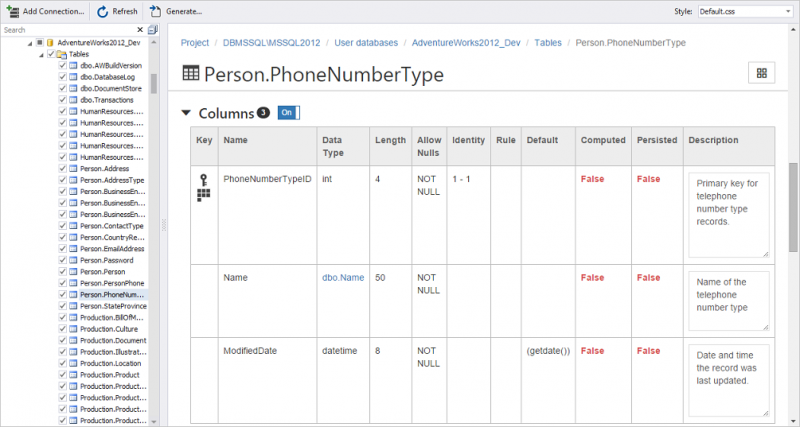
Task: Click the Generate documentation icon
Action: click(155, 11)
